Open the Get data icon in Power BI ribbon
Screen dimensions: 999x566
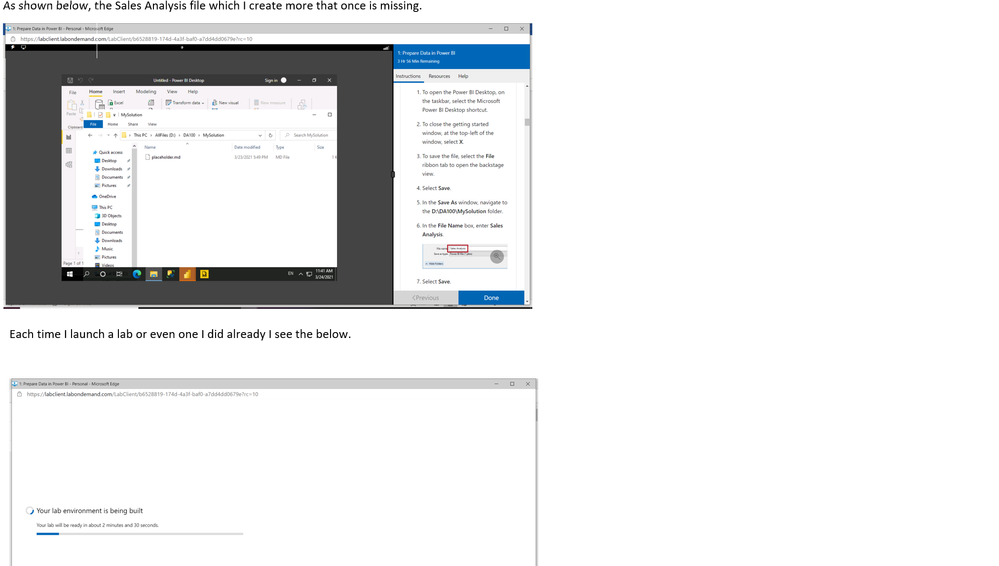tap(100, 105)
